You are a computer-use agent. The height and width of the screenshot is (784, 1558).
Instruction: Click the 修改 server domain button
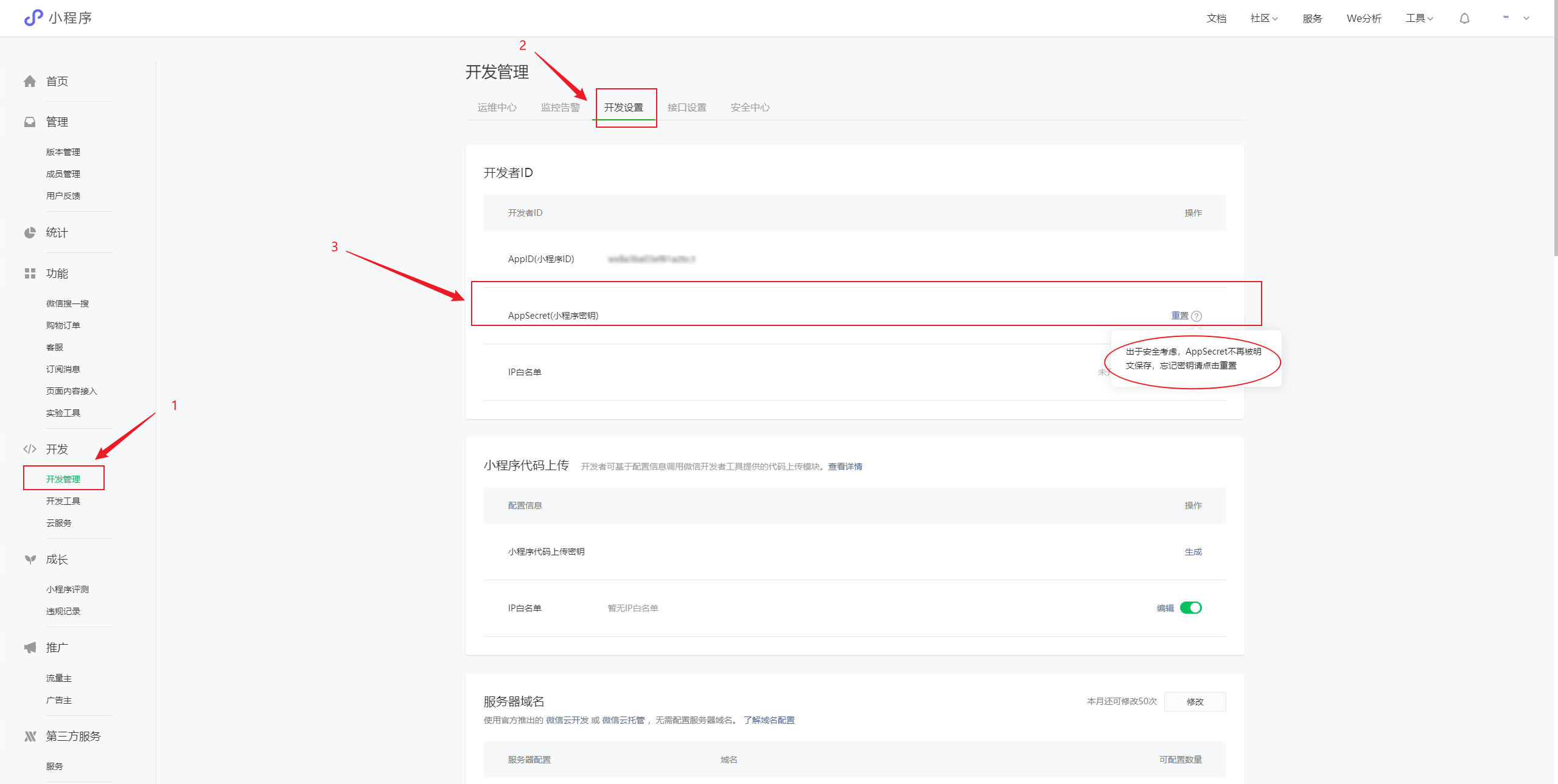pos(1195,701)
